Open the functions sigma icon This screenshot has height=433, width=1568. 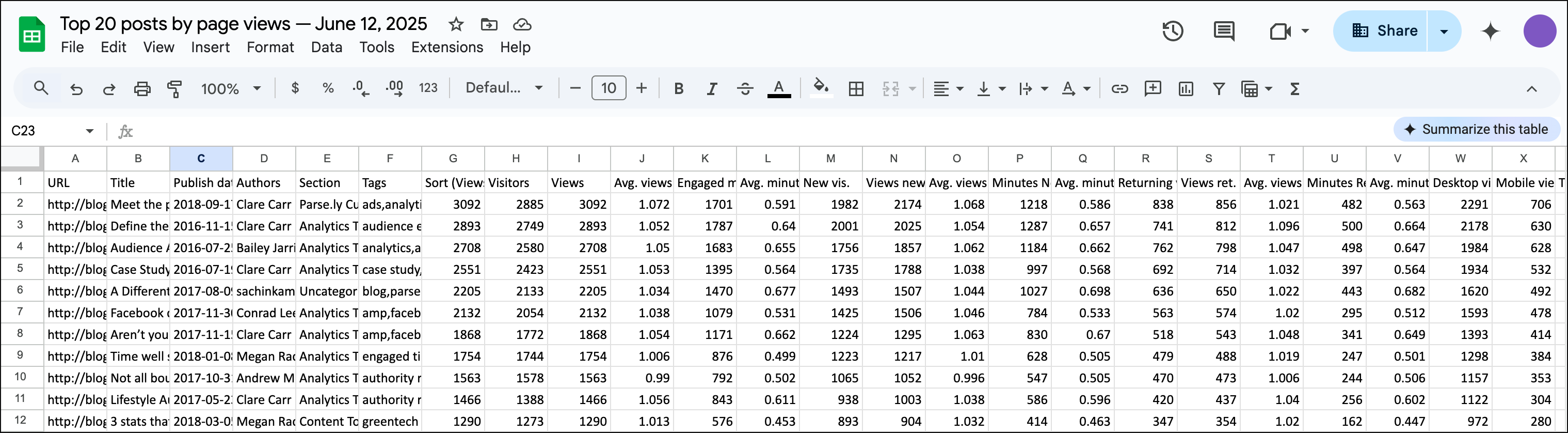1294,89
